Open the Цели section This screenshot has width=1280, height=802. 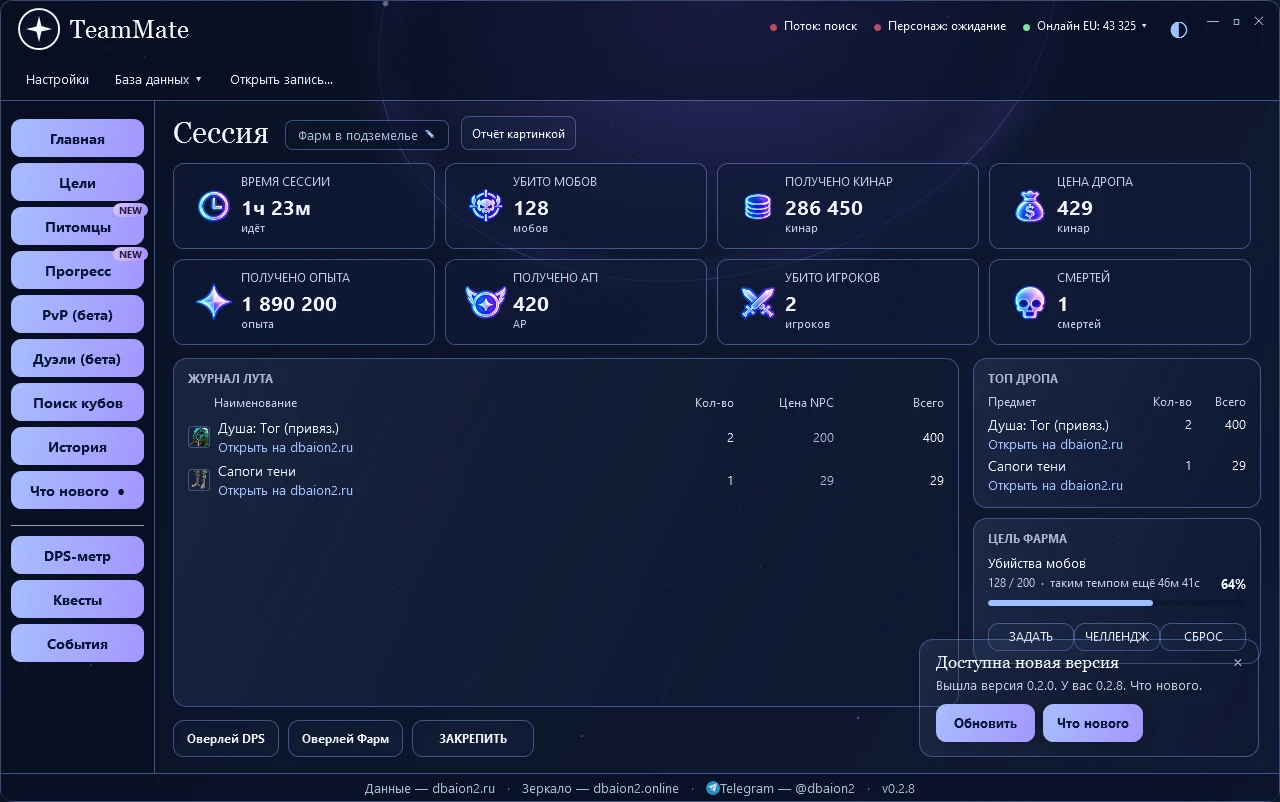pos(77,183)
